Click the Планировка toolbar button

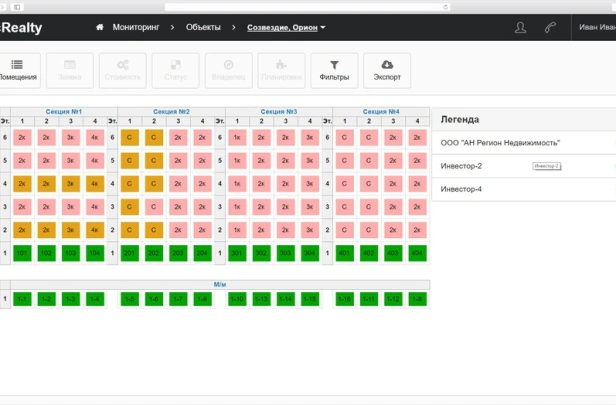[281, 71]
